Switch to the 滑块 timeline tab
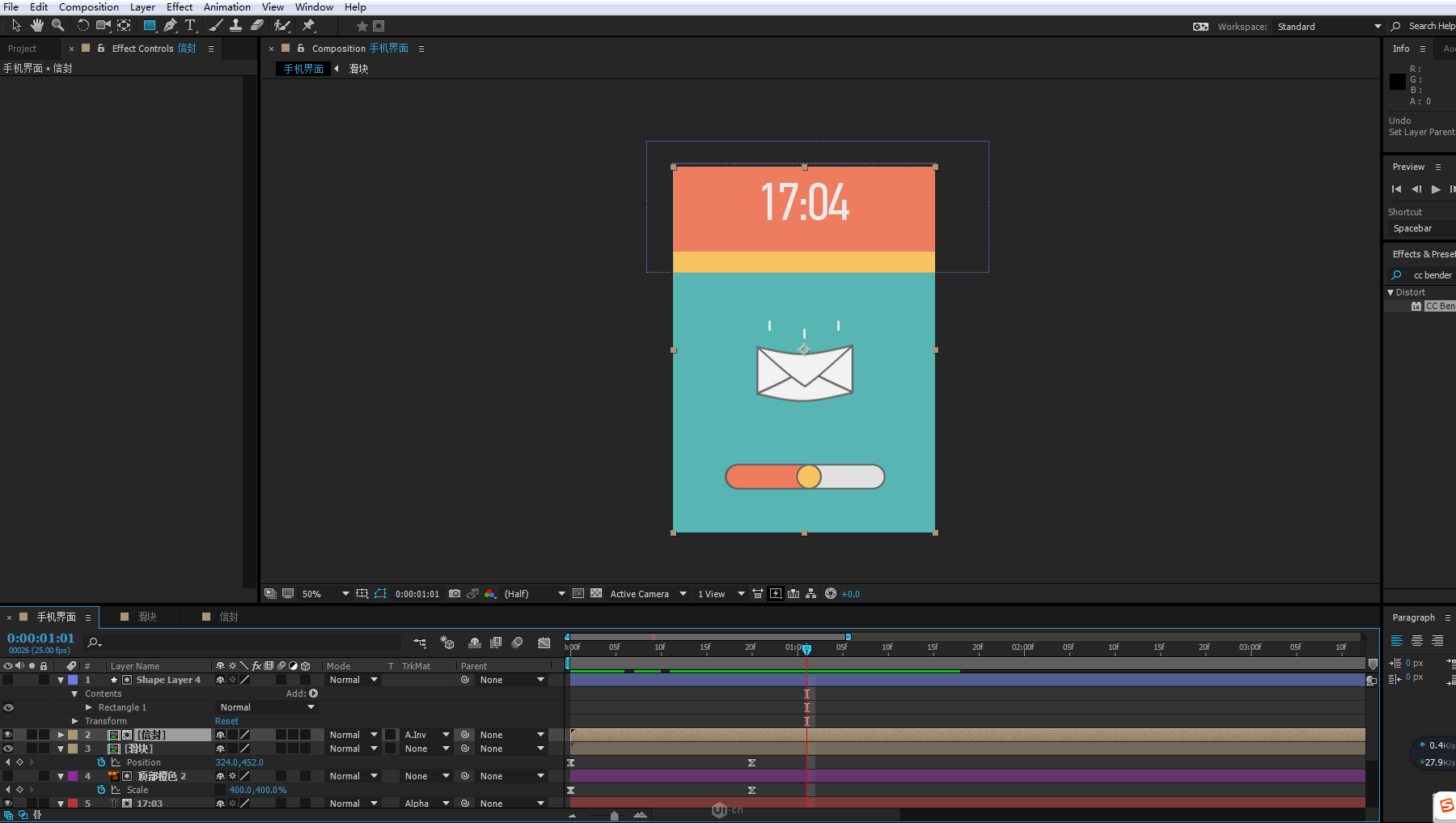 click(146, 617)
